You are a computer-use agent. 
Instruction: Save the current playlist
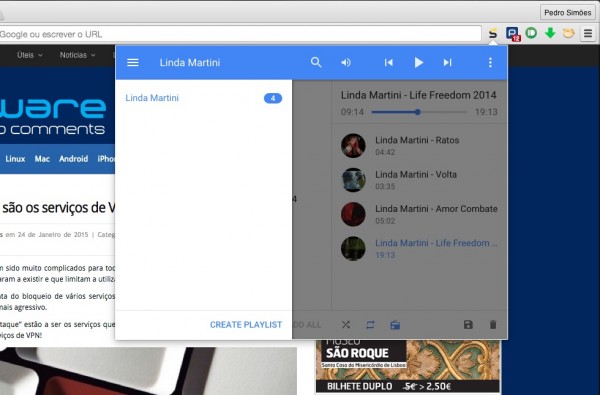click(x=468, y=325)
